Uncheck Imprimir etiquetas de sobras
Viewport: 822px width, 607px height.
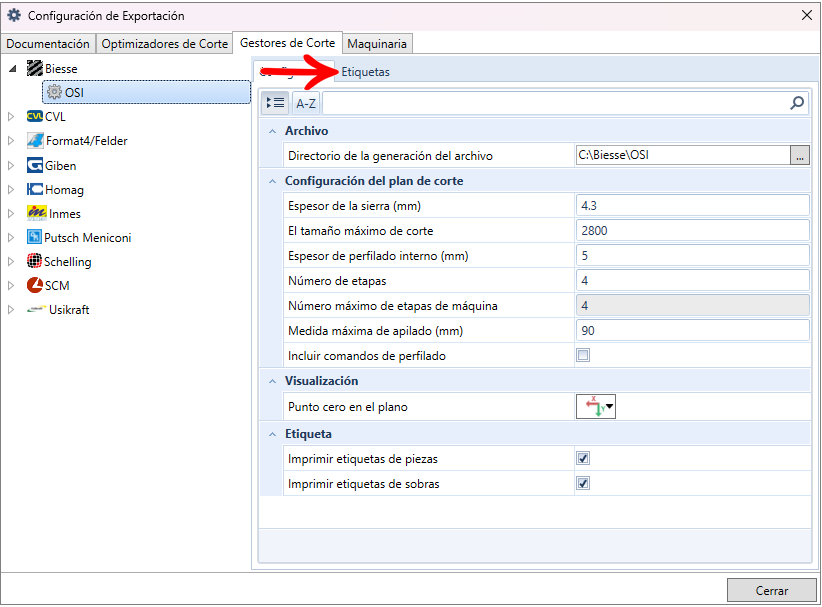point(583,483)
